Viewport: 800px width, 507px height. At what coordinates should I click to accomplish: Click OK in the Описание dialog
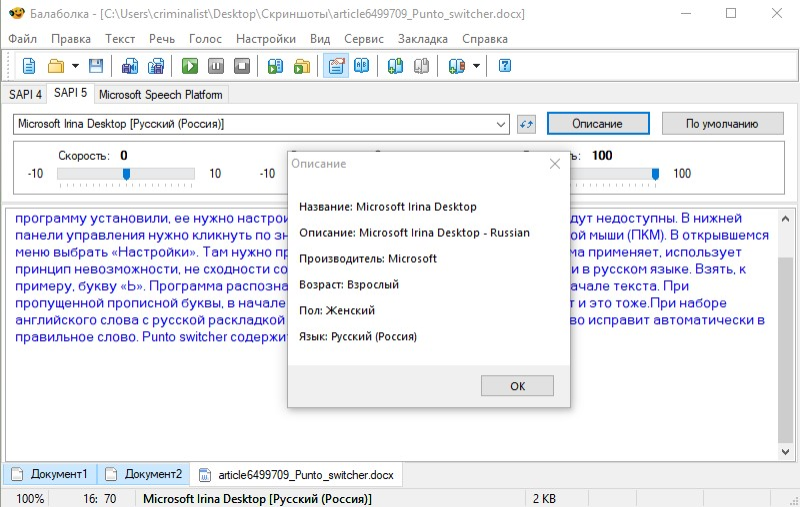point(517,386)
